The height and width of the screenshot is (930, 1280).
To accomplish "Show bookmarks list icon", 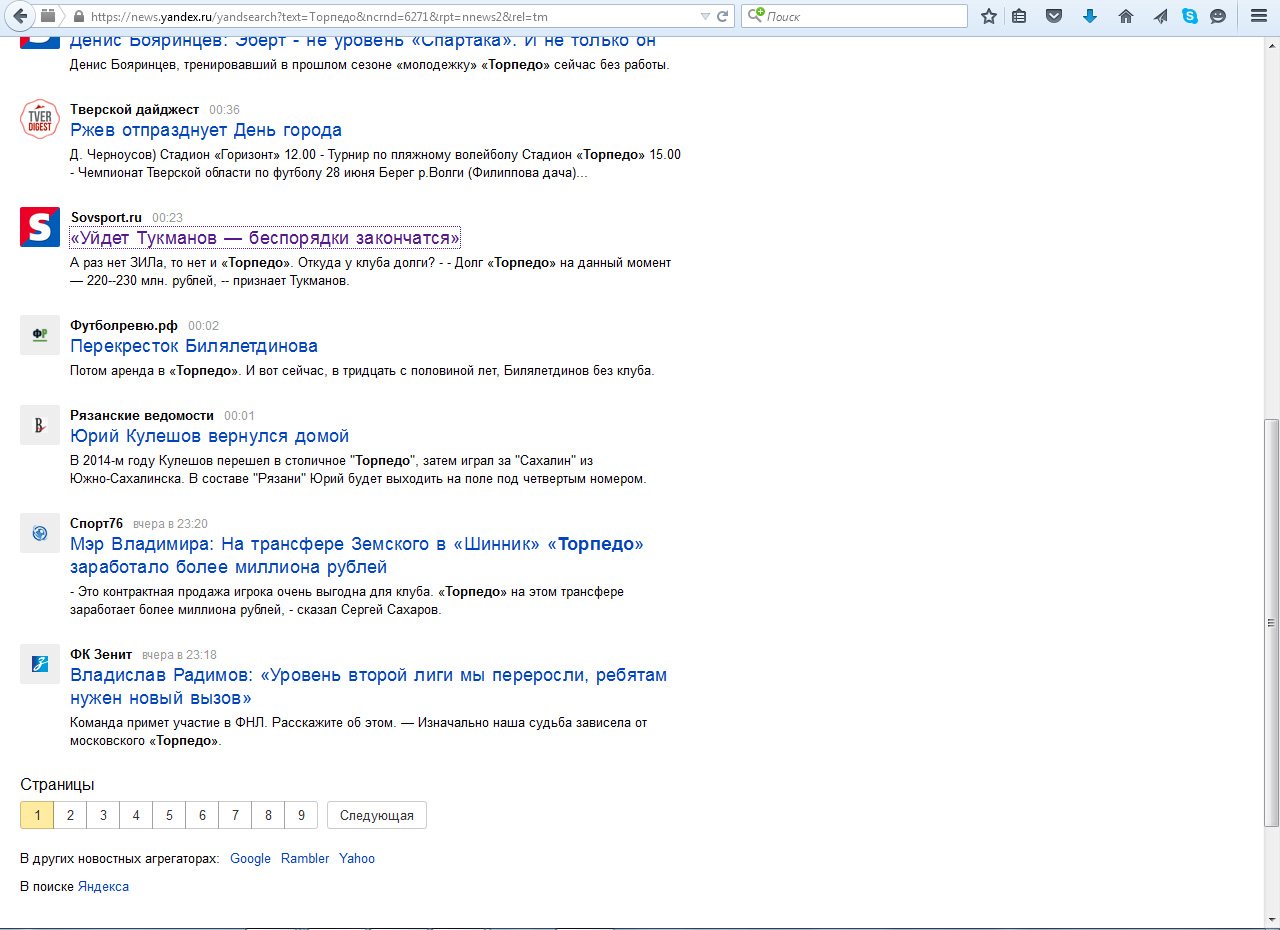I will tap(1019, 16).
